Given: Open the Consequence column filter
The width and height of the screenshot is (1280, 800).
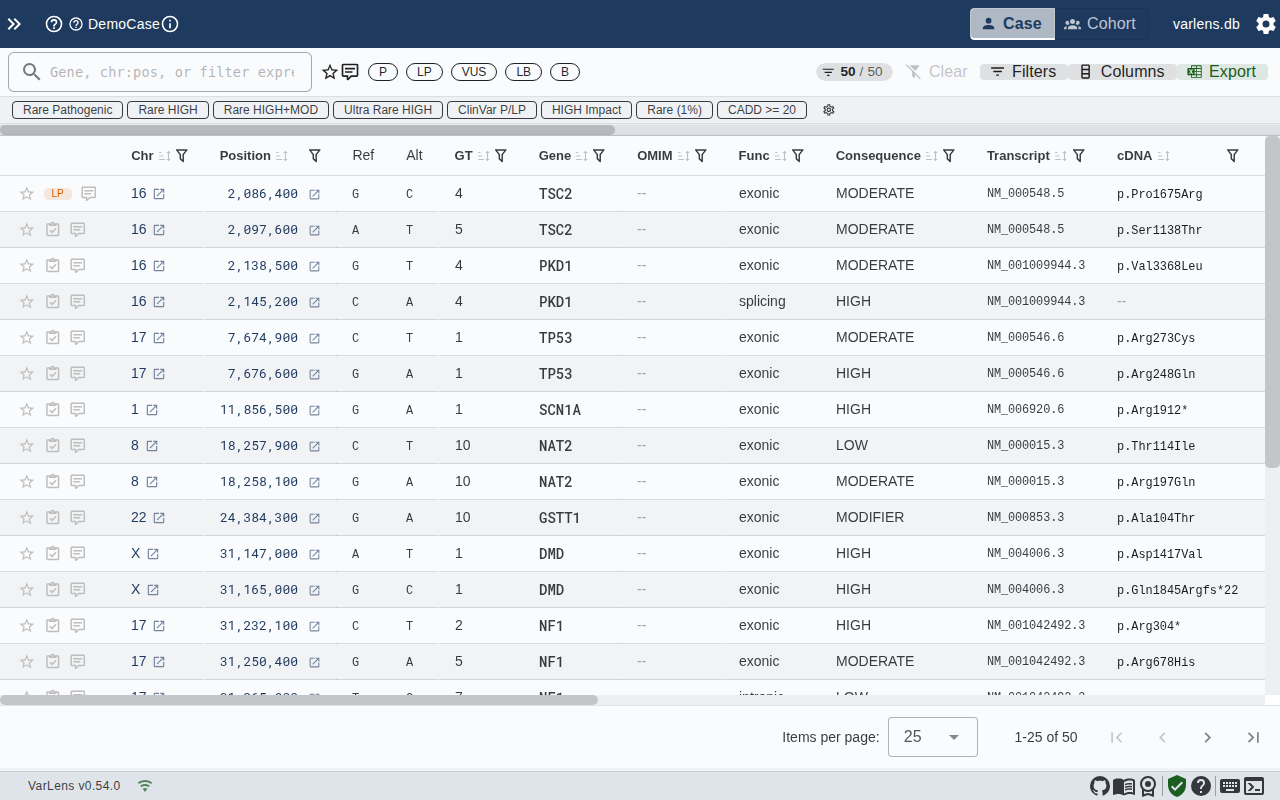Looking at the screenshot, I should [x=949, y=156].
